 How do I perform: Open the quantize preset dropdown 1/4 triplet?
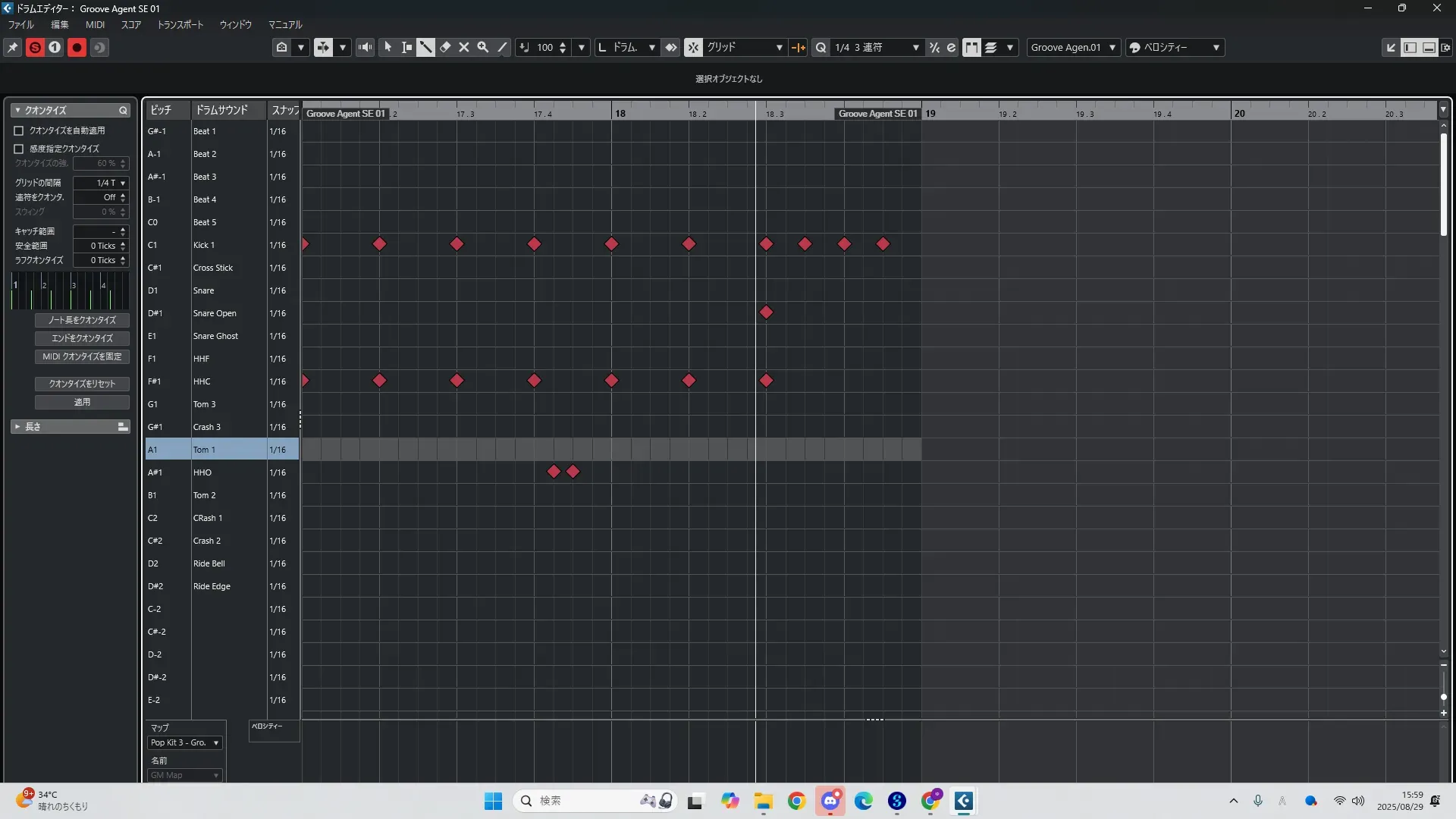(x=877, y=47)
